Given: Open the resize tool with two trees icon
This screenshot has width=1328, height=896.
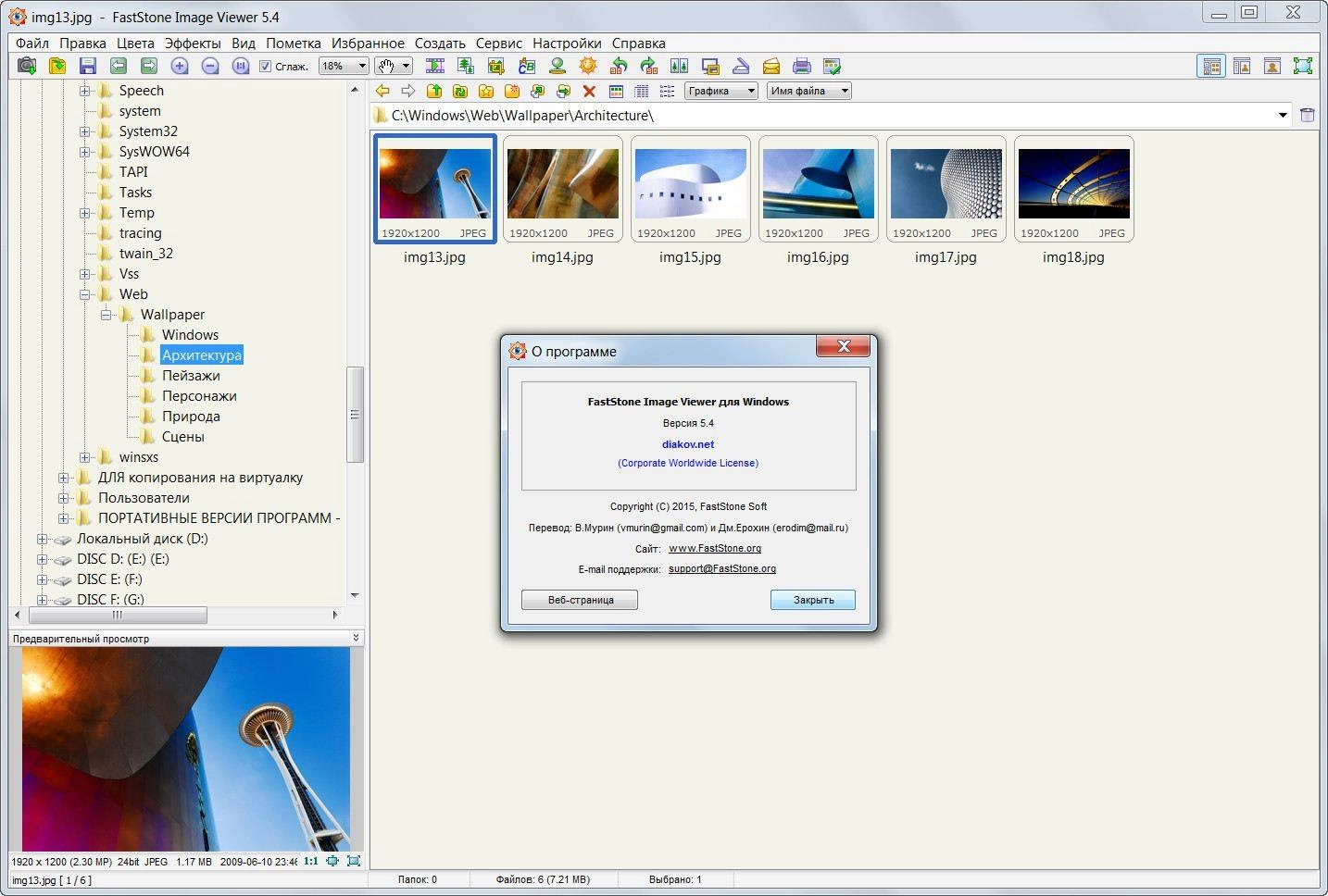Looking at the screenshot, I should click(466, 66).
